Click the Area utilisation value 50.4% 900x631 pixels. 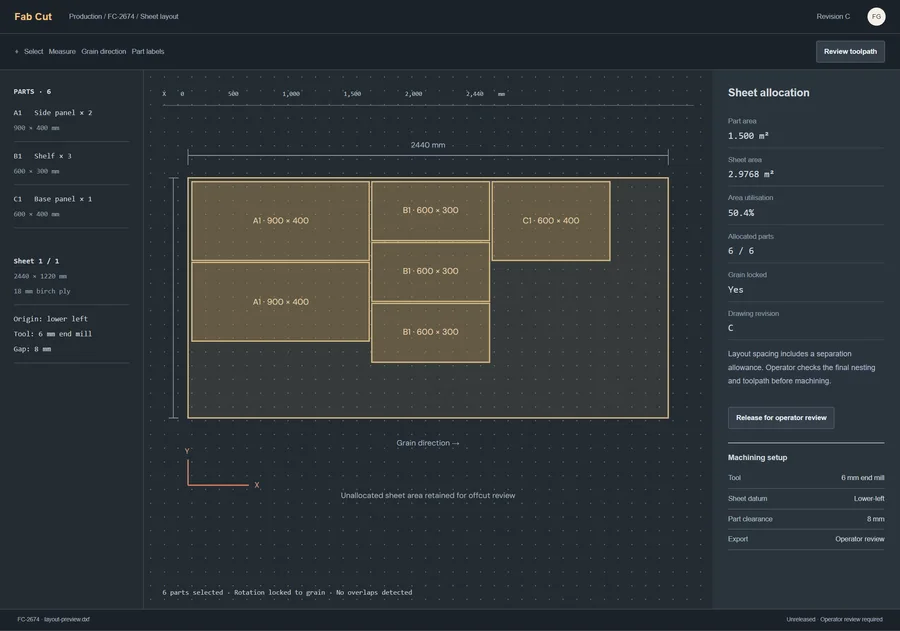click(x=741, y=213)
